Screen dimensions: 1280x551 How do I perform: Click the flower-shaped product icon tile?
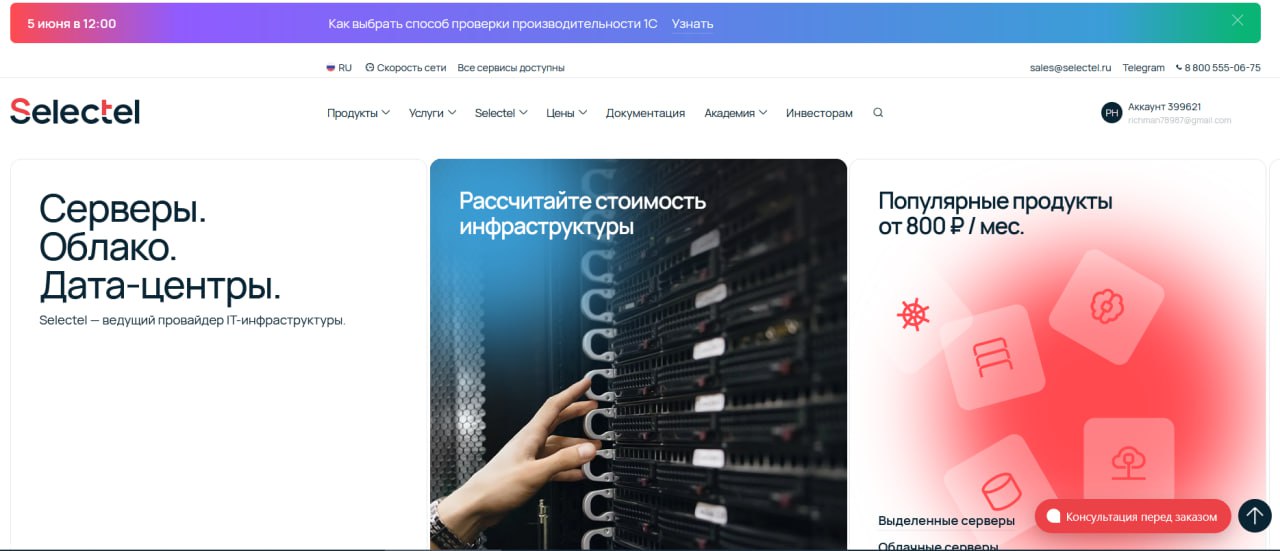click(1106, 306)
